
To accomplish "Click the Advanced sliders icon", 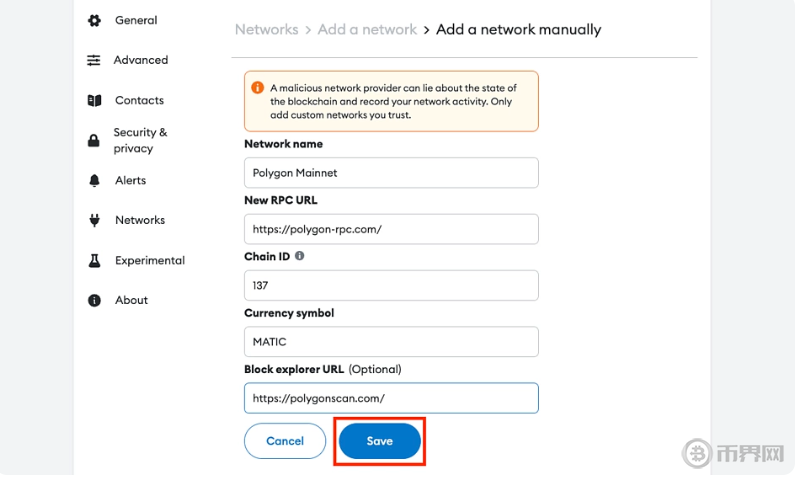I will coord(94,60).
